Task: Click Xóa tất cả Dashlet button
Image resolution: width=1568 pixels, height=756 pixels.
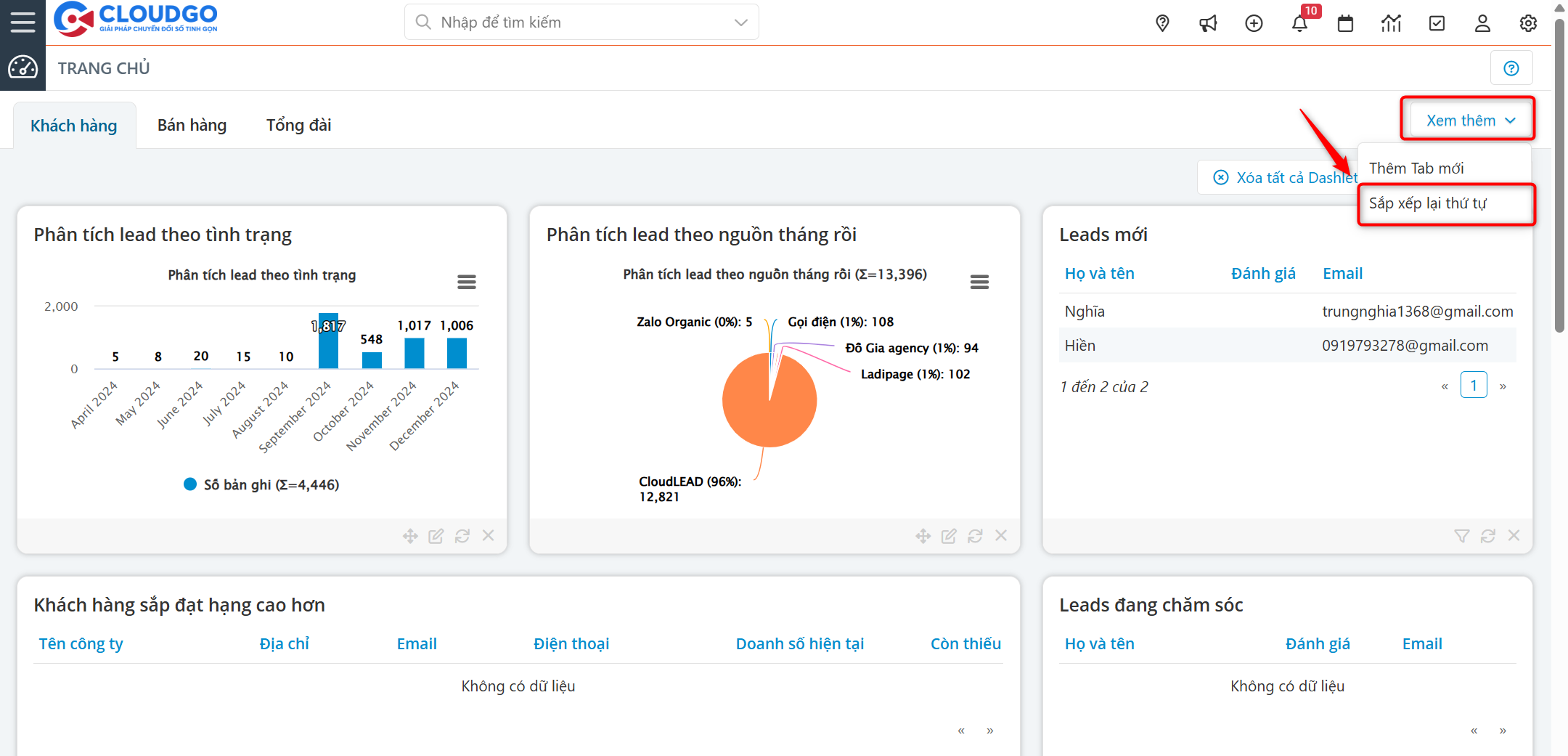Action: pos(1285,178)
